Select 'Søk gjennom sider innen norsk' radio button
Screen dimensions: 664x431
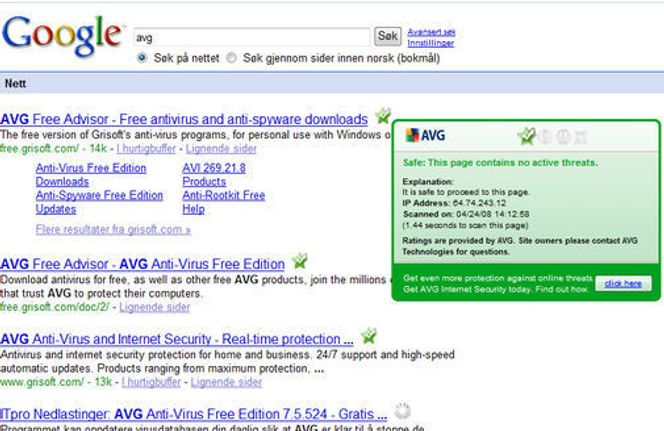[231, 58]
